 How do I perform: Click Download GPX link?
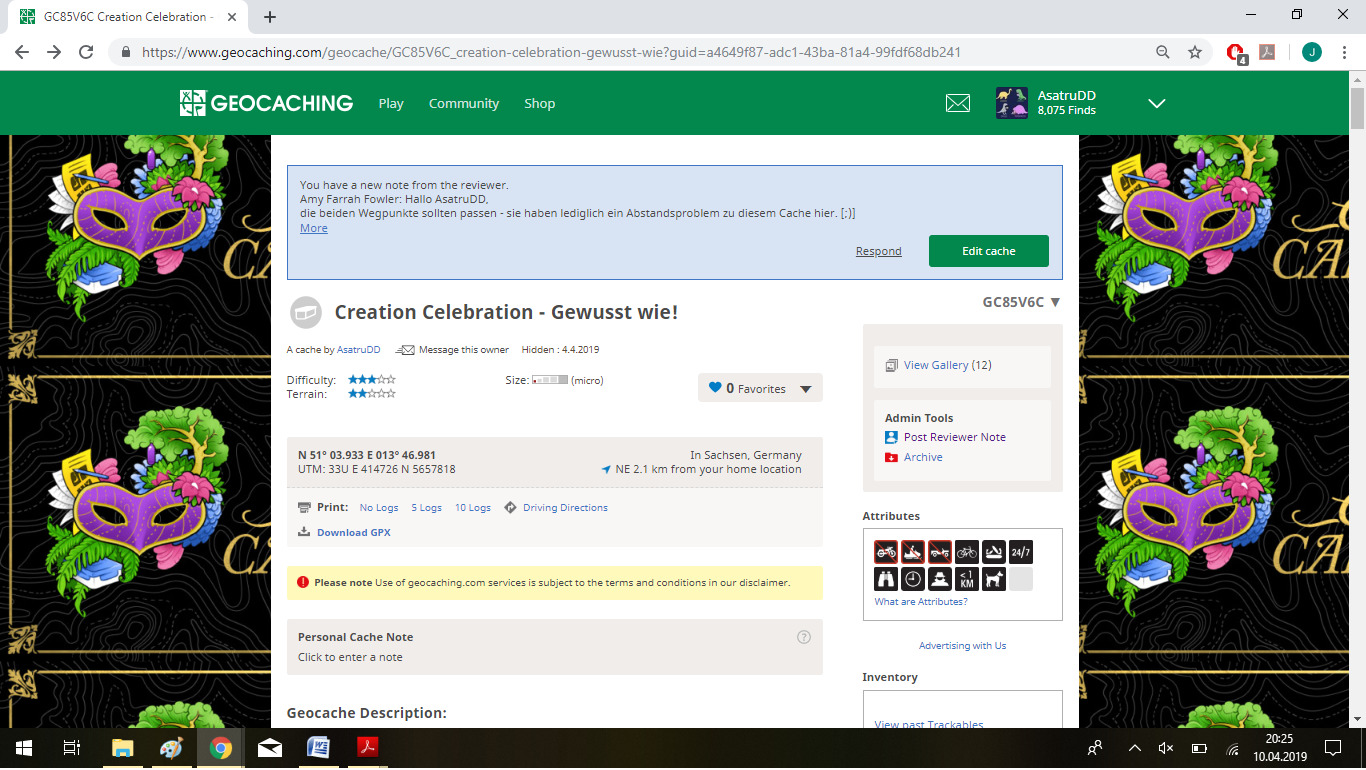point(354,532)
